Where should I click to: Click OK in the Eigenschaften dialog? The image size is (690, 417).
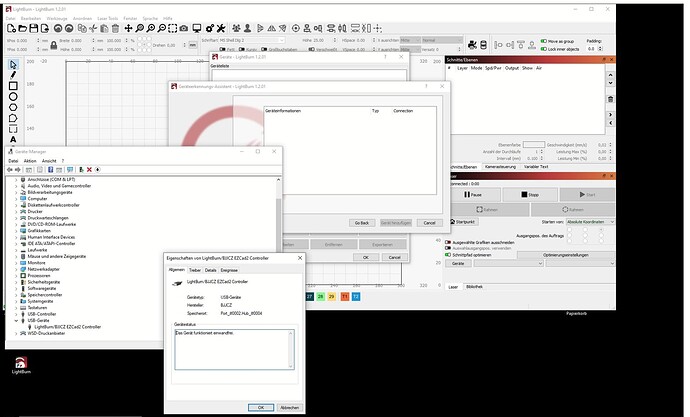coord(261,408)
